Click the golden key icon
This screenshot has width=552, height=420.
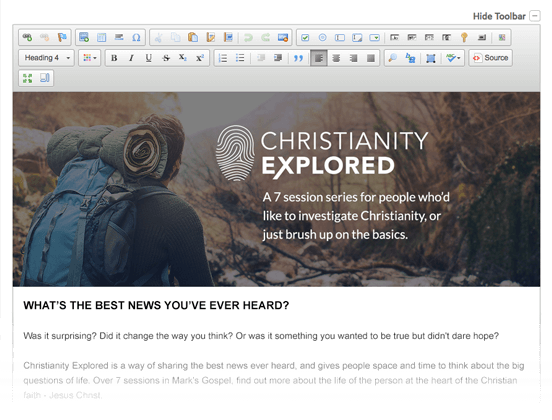point(464,37)
